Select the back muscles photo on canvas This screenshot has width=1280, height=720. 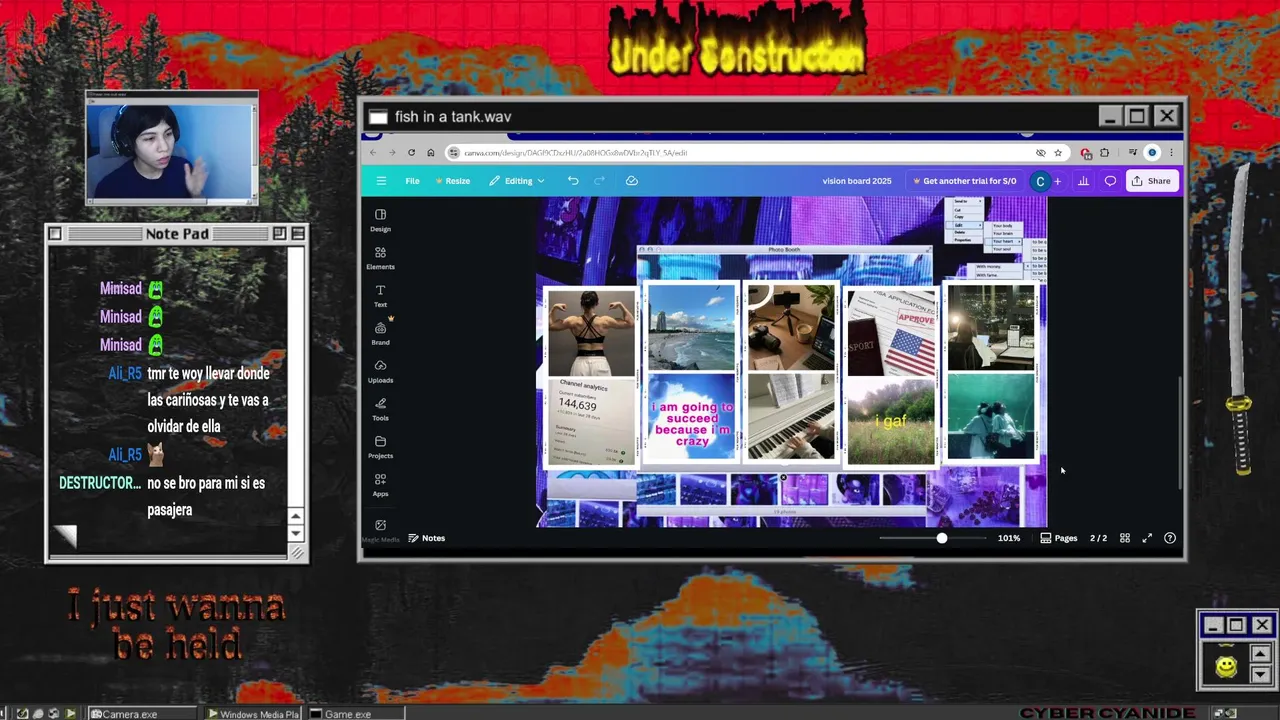tap(590, 333)
